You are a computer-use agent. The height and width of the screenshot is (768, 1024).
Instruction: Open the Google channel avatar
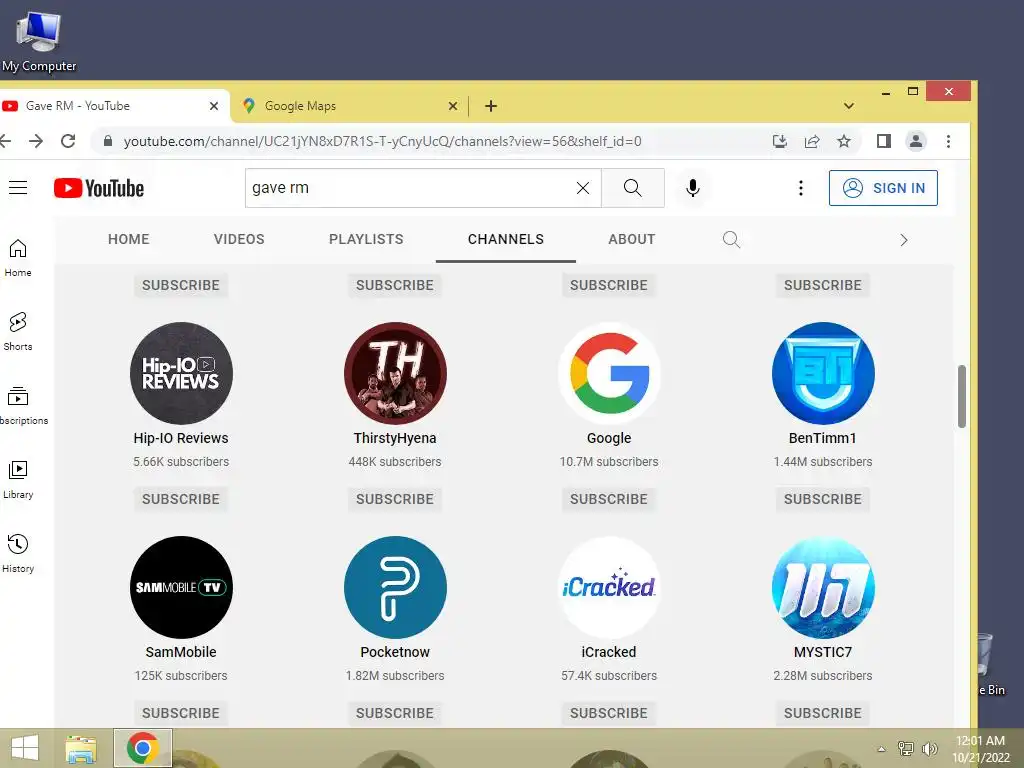coord(609,374)
